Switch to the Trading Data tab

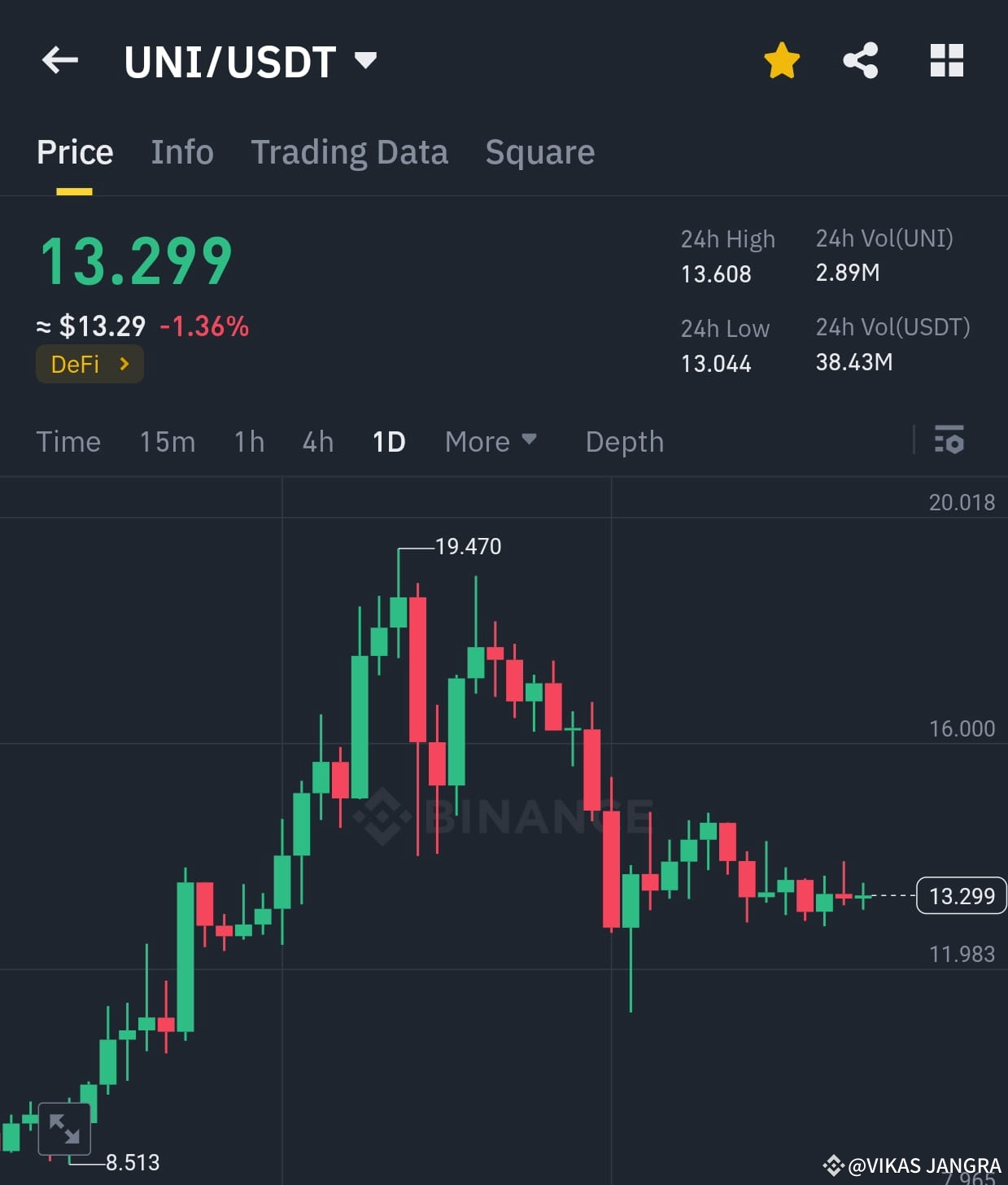(350, 152)
